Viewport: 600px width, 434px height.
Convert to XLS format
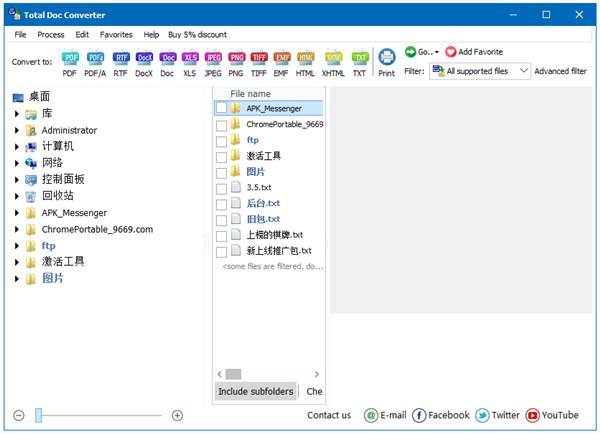pos(190,64)
